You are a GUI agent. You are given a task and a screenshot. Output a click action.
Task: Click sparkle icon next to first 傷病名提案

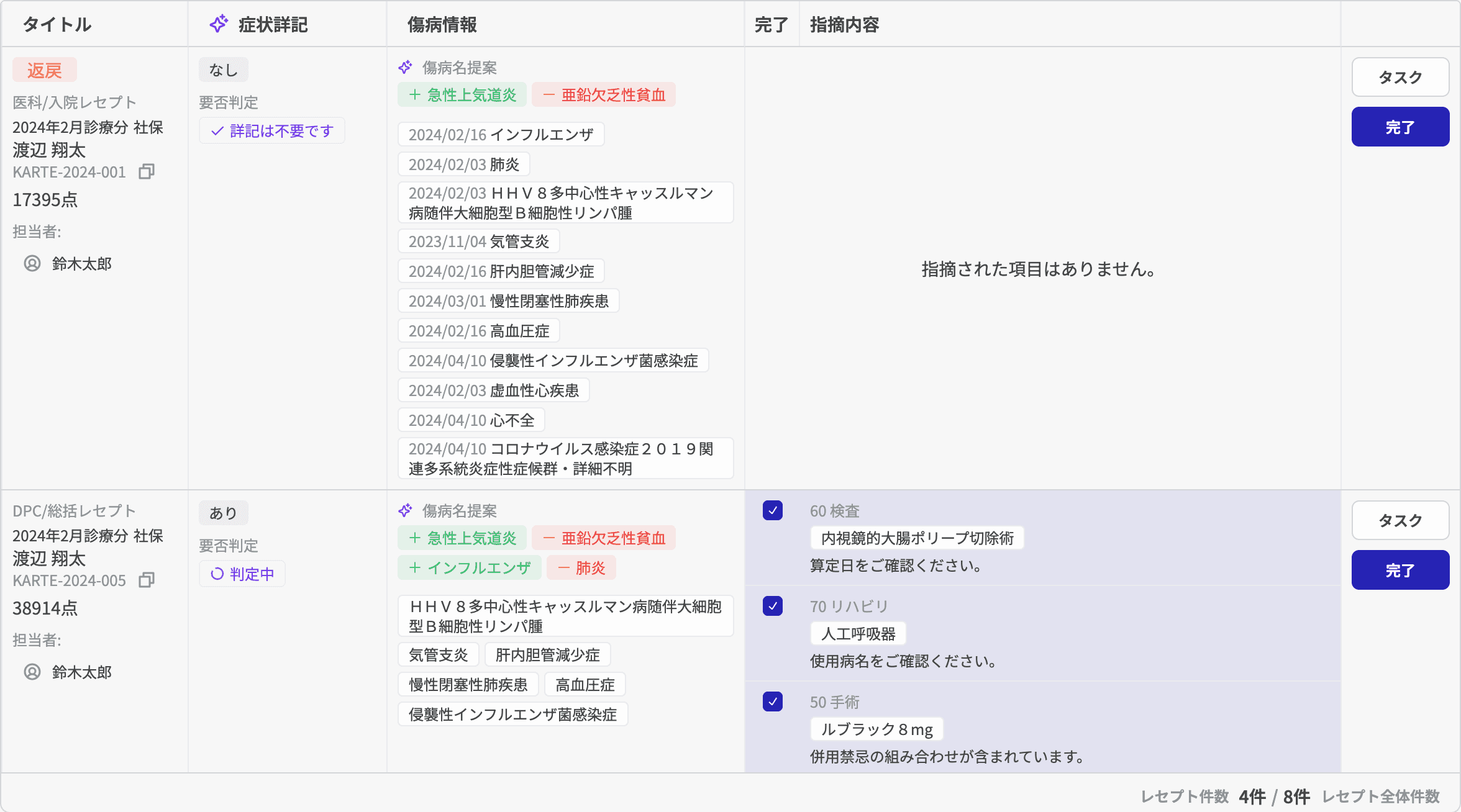(x=405, y=67)
